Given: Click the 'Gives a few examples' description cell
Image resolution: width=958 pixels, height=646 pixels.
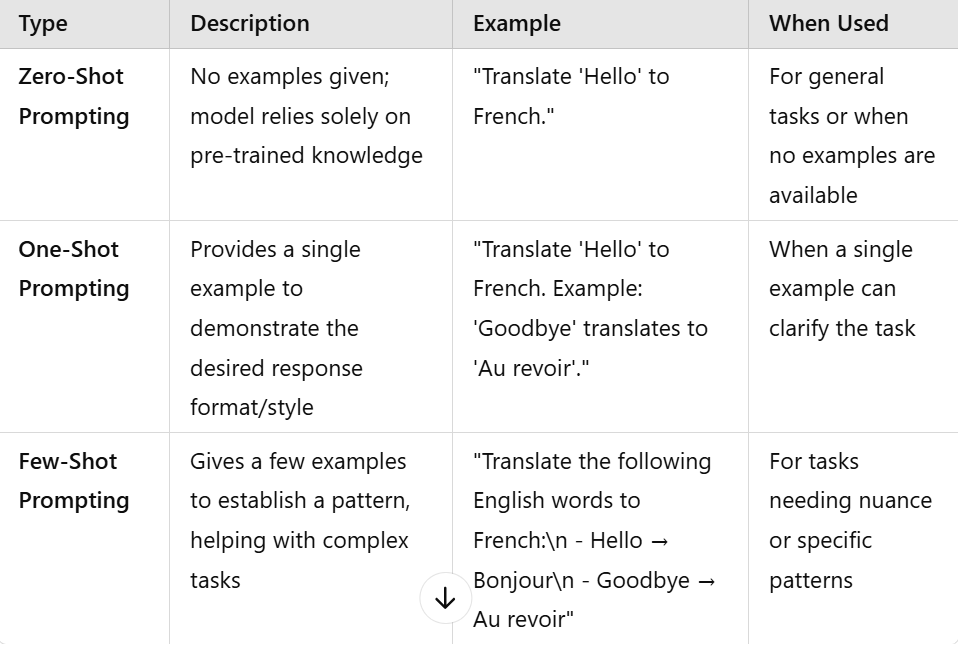Looking at the screenshot, I should point(300,521).
